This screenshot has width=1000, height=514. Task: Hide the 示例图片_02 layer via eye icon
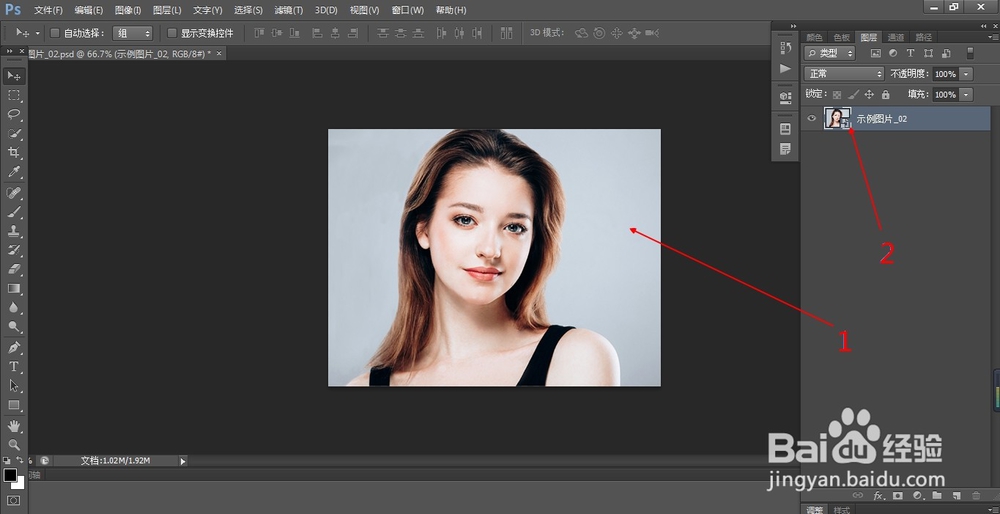[812, 118]
